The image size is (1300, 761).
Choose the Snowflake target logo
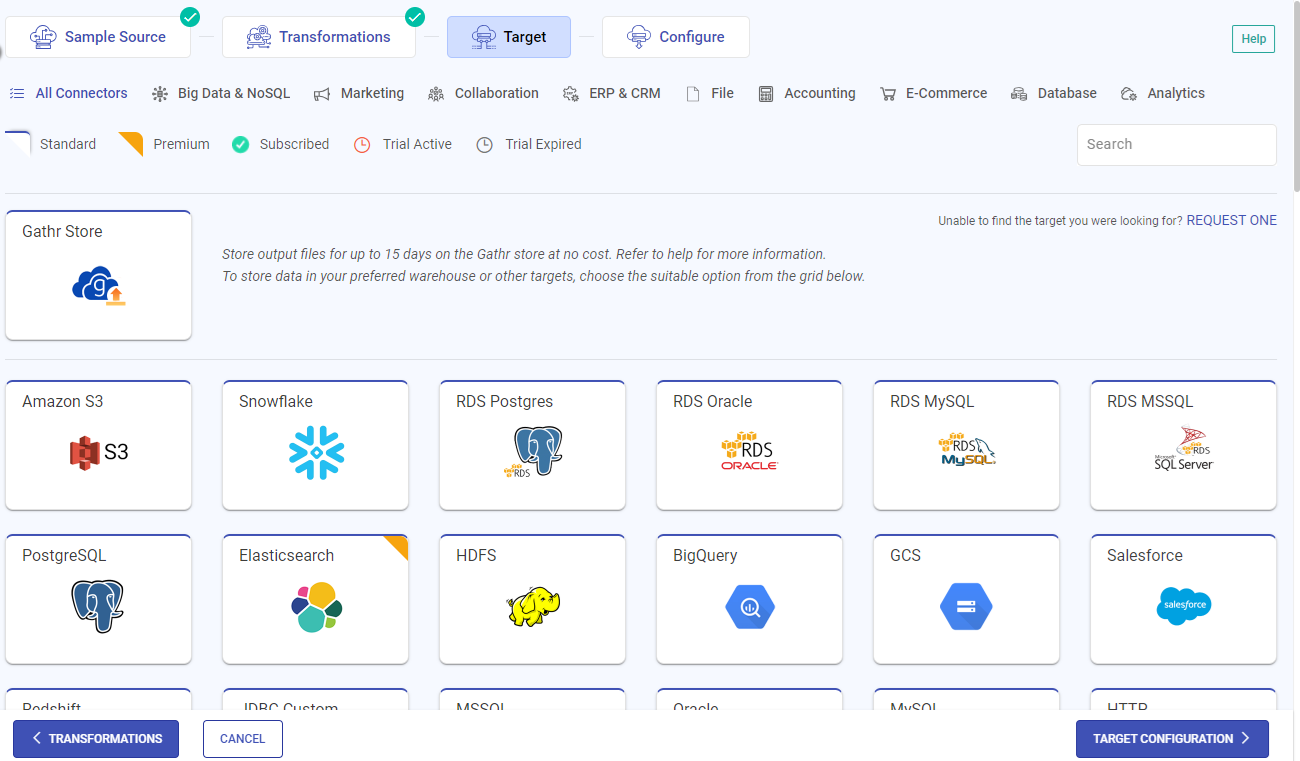pyautogui.click(x=316, y=452)
